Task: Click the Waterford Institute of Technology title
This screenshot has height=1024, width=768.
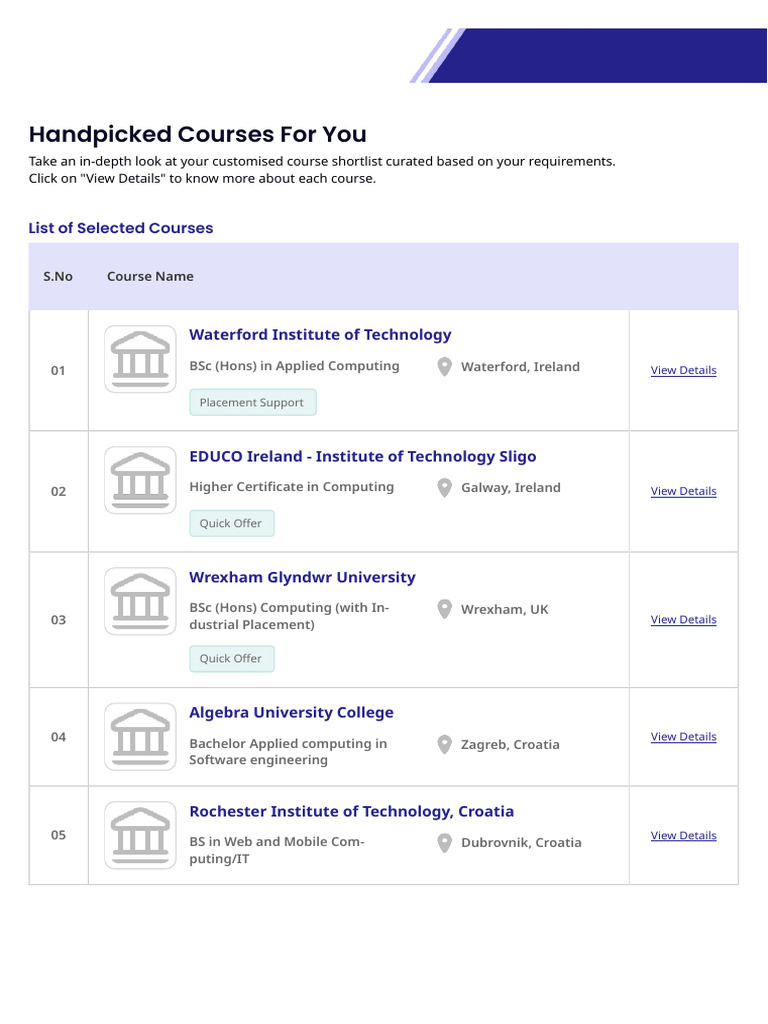Action: 320,334
